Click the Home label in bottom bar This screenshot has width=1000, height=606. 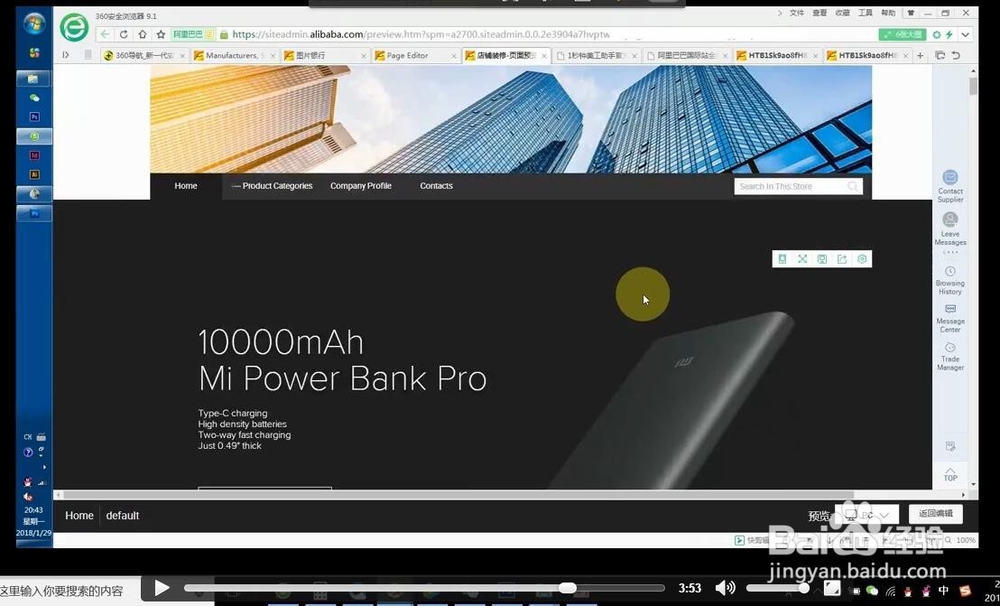click(x=79, y=515)
